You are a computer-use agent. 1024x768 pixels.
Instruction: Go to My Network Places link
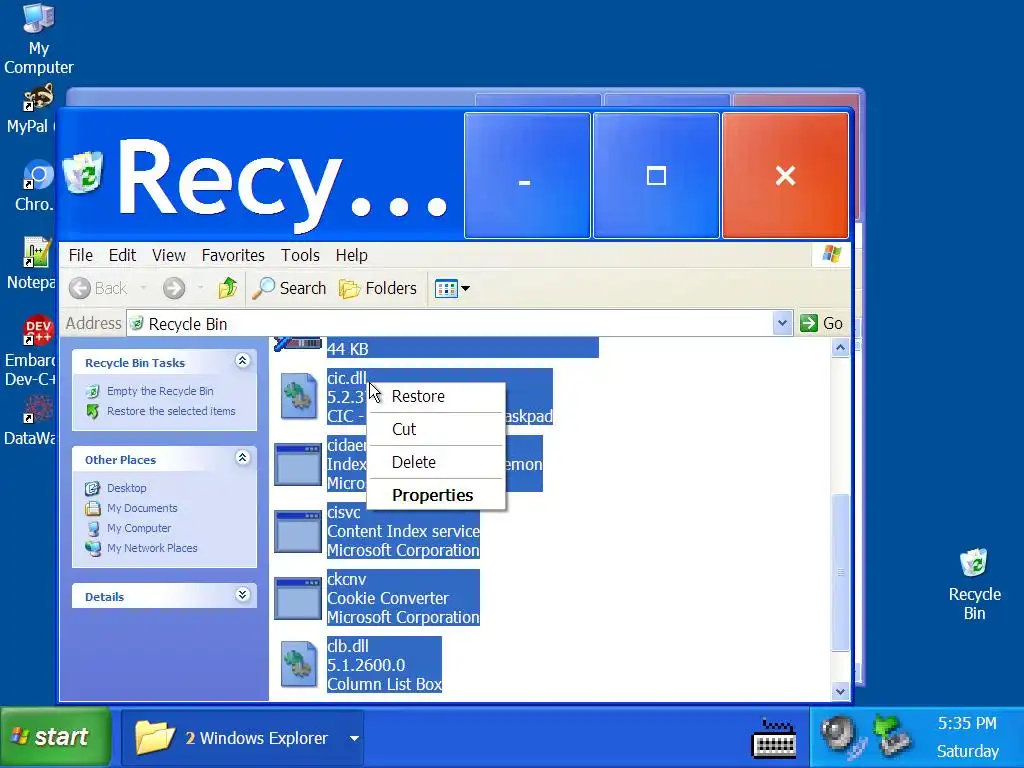click(x=152, y=549)
